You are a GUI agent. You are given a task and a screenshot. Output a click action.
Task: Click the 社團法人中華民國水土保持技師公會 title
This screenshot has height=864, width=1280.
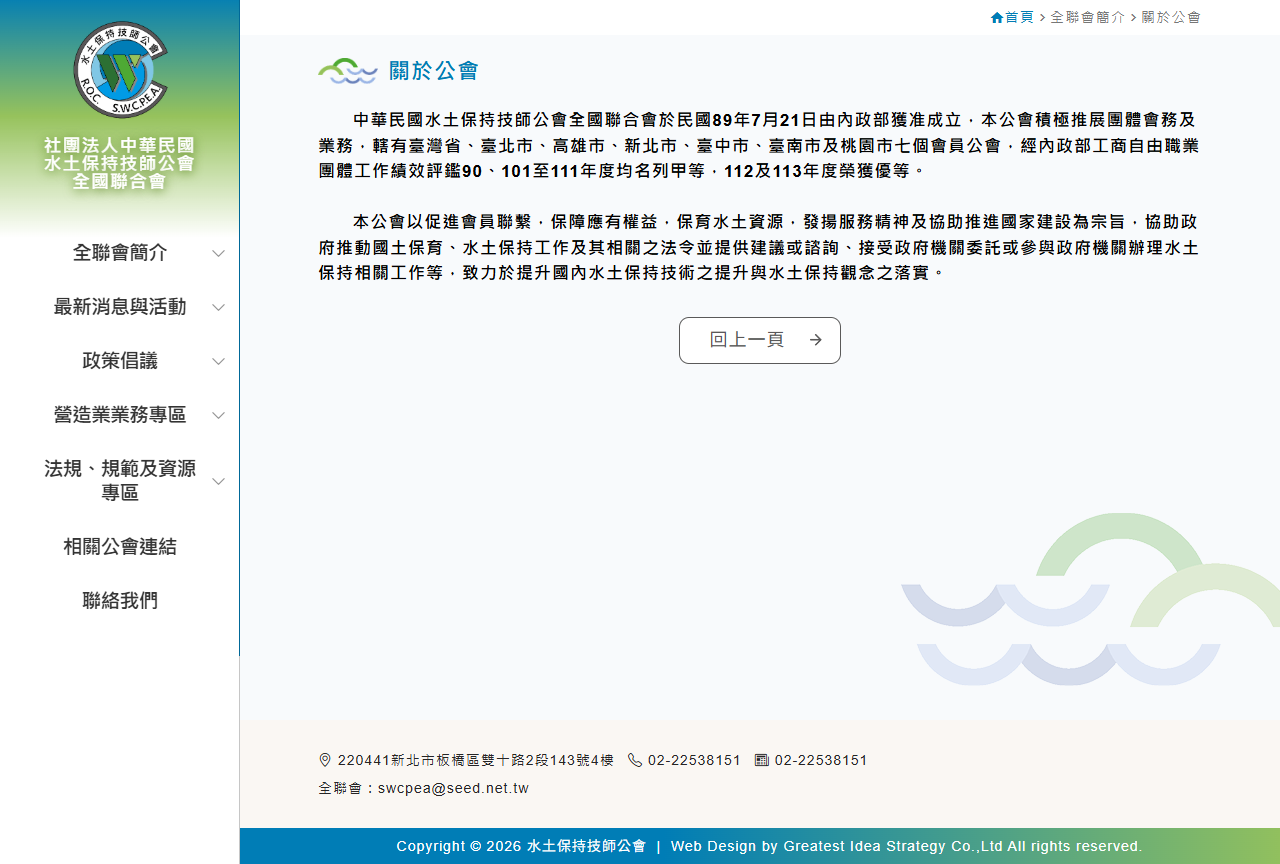pyautogui.click(x=120, y=163)
